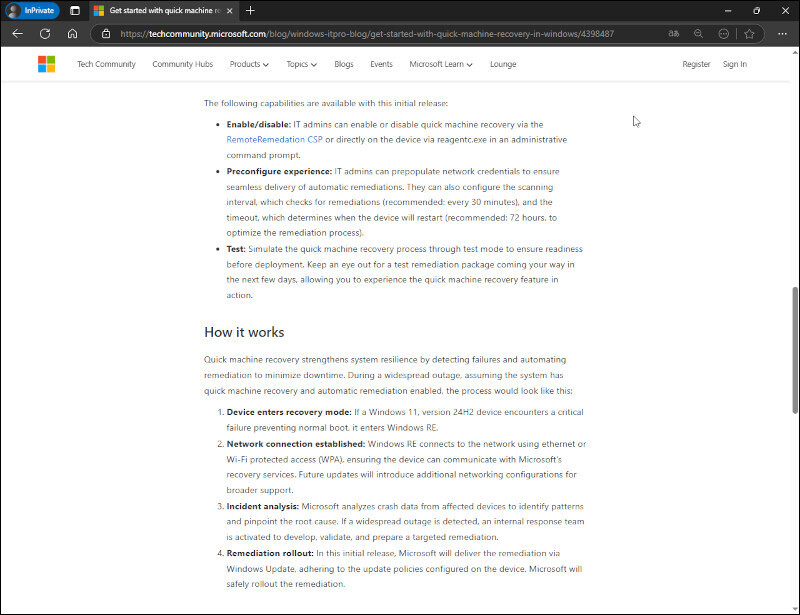Viewport: 800px width, 615px height.
Task: Click the translate icon in the address bar
Action: click(x=674, y=34)
